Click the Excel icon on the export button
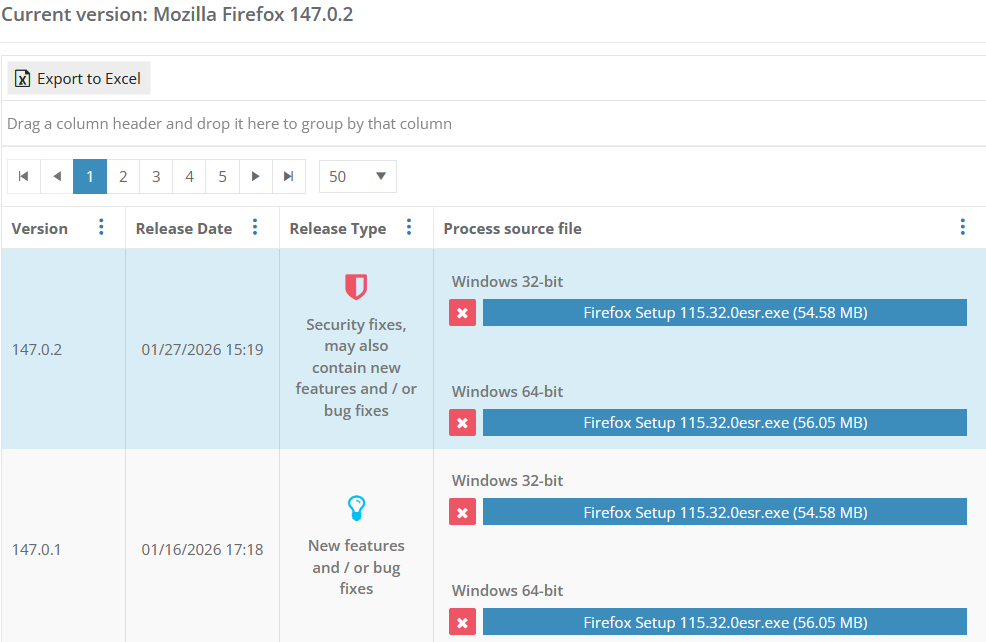 pos(22,78)
